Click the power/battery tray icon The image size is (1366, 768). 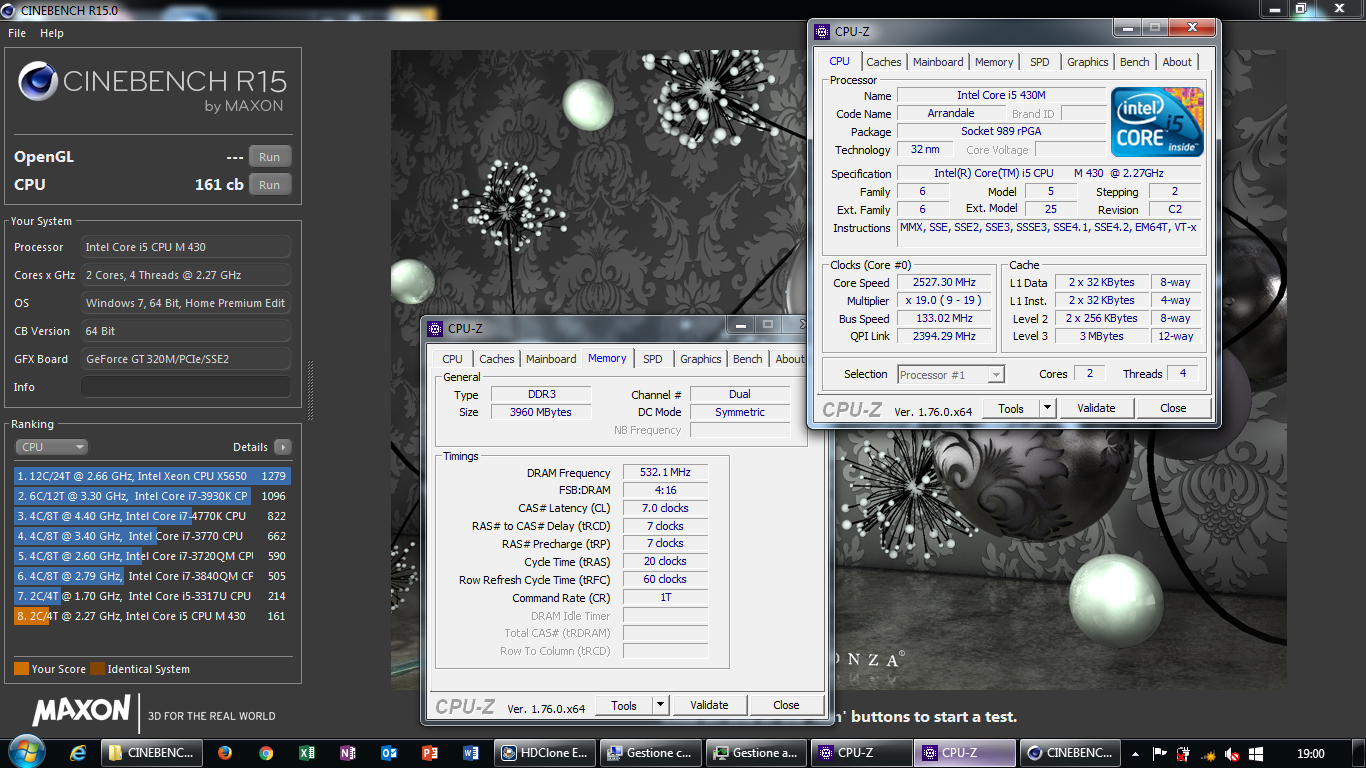pyautogui.click(x=1184, y=754)
